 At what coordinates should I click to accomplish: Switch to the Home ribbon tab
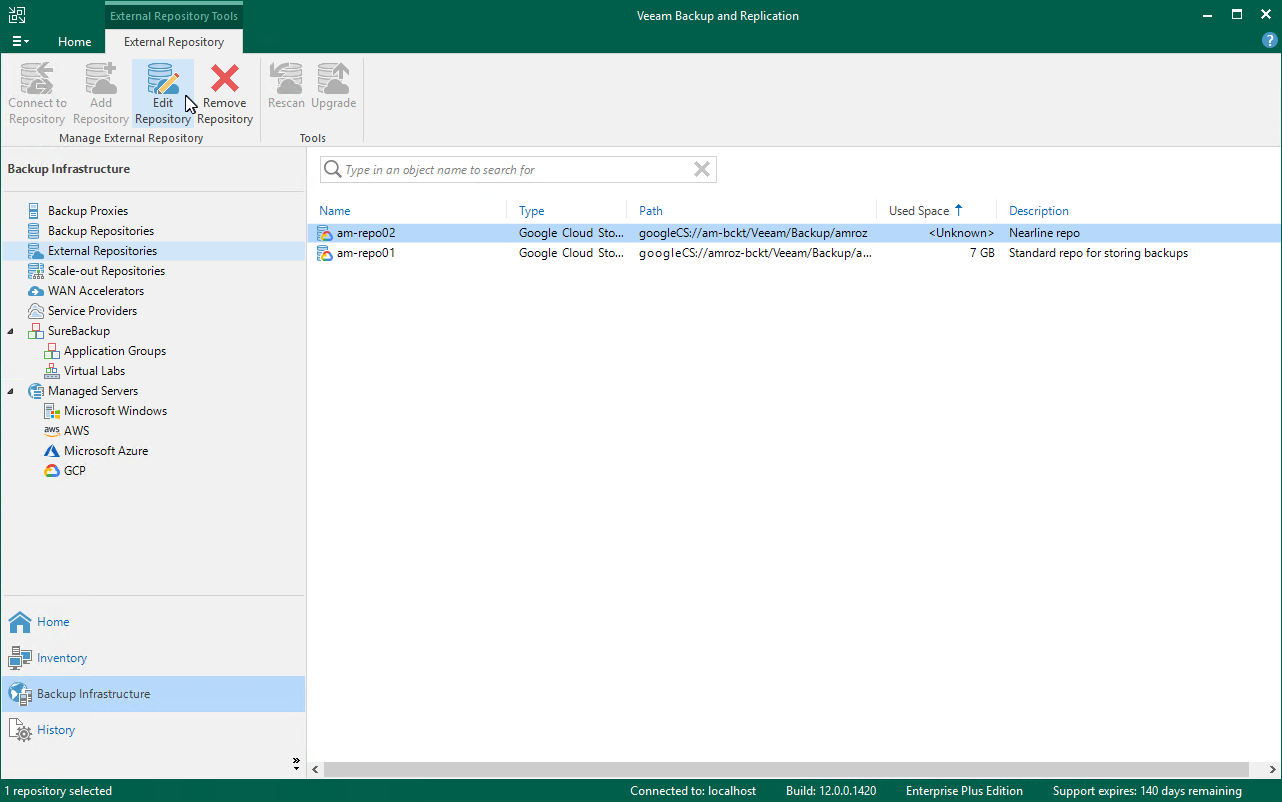[75, 42]
